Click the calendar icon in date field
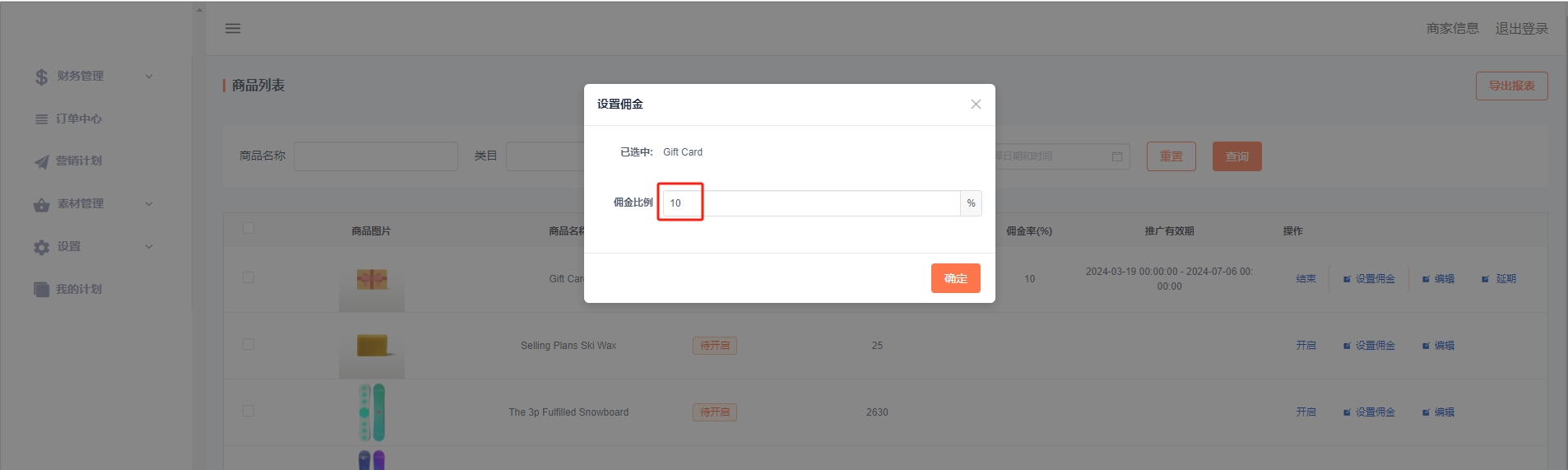 click(1117, 156)
